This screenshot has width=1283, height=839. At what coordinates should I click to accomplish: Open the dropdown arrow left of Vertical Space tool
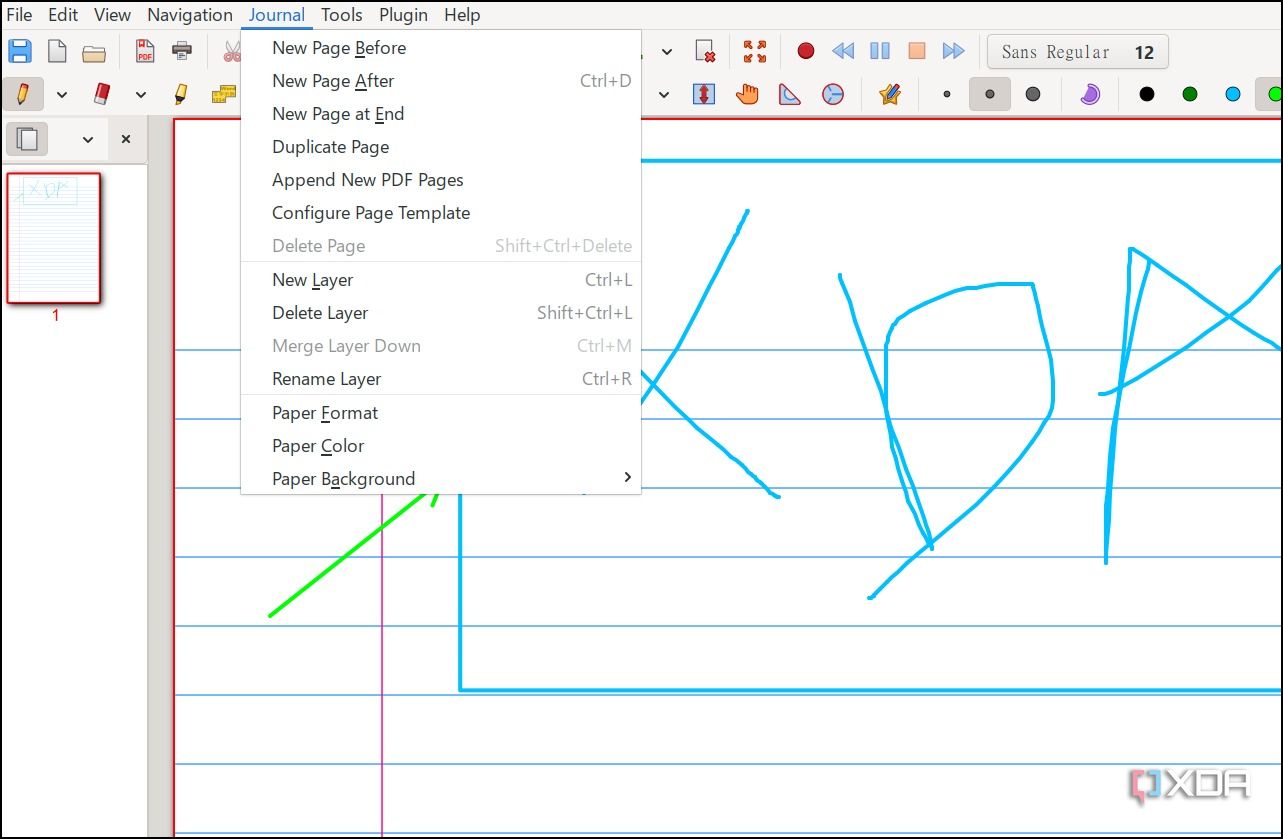click(663, 95)
